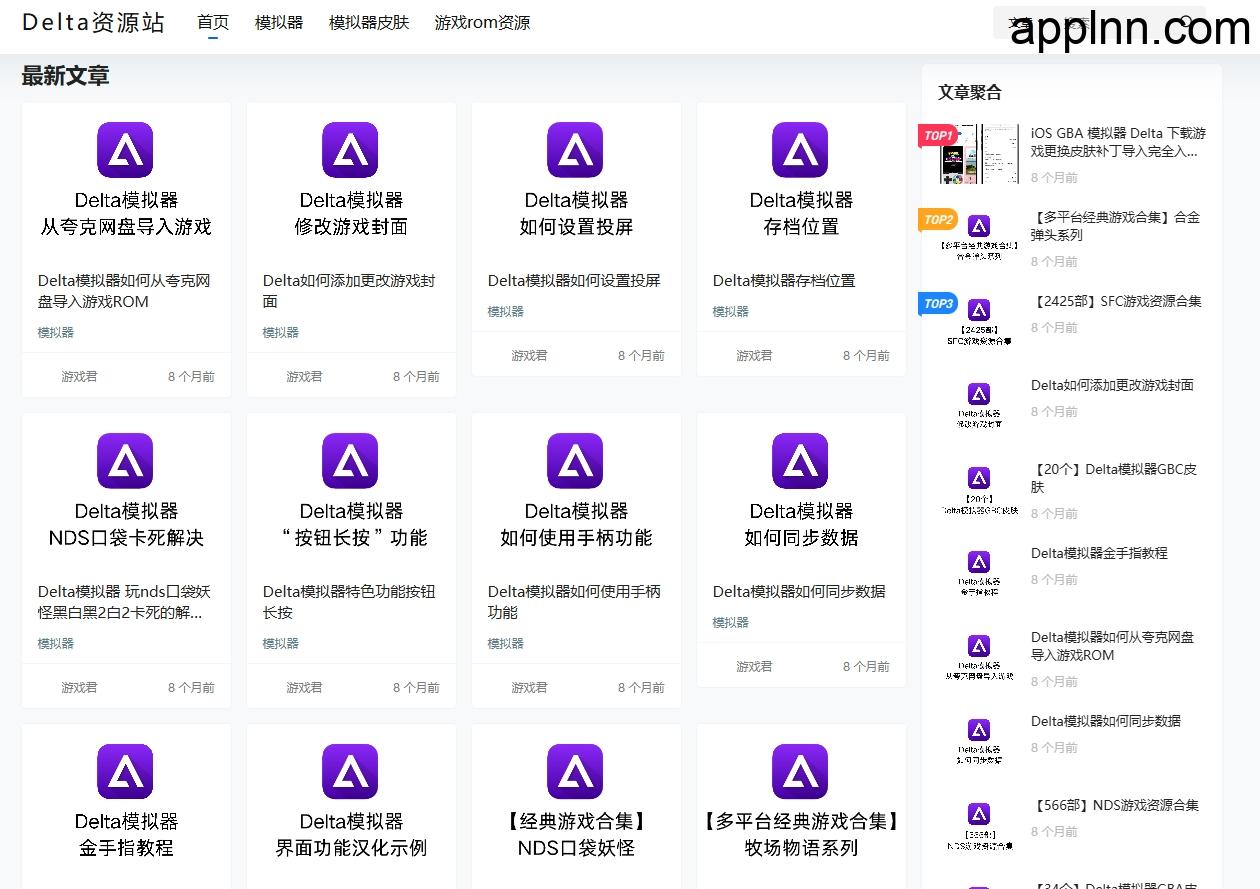The image size is (1260, 889).
Task: Click the Delta icon on 存档位置 card
Action: click(800, 149)
